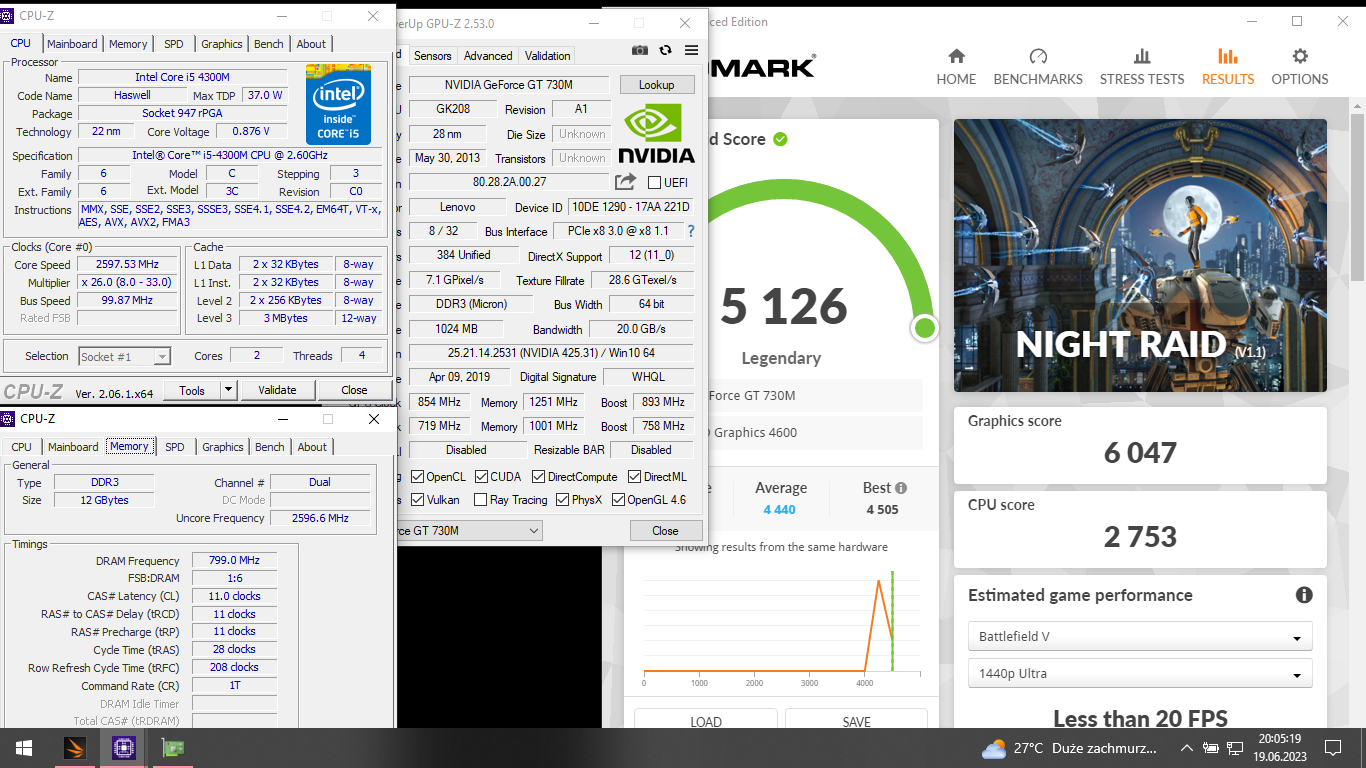Toggle DirectML checkbox
Screen dimensions: 1366x768
click(x=634, y=477)
